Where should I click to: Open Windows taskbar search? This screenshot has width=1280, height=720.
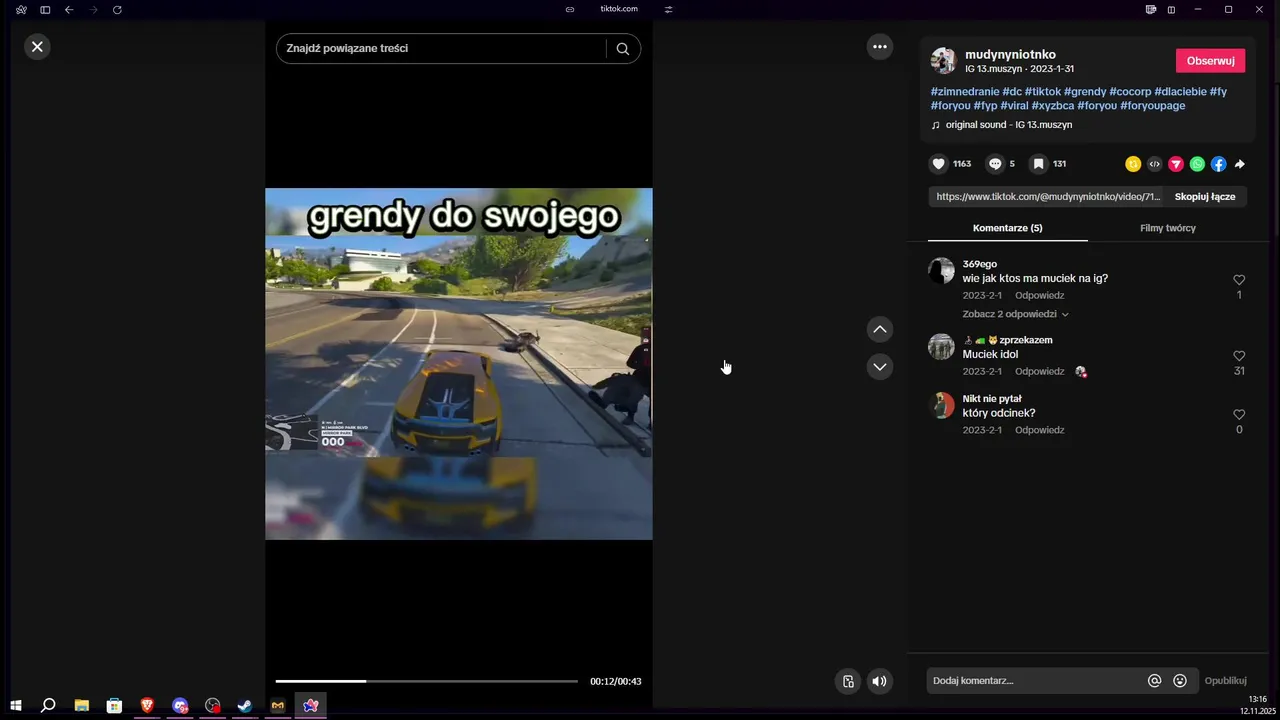tap(48, 706)
